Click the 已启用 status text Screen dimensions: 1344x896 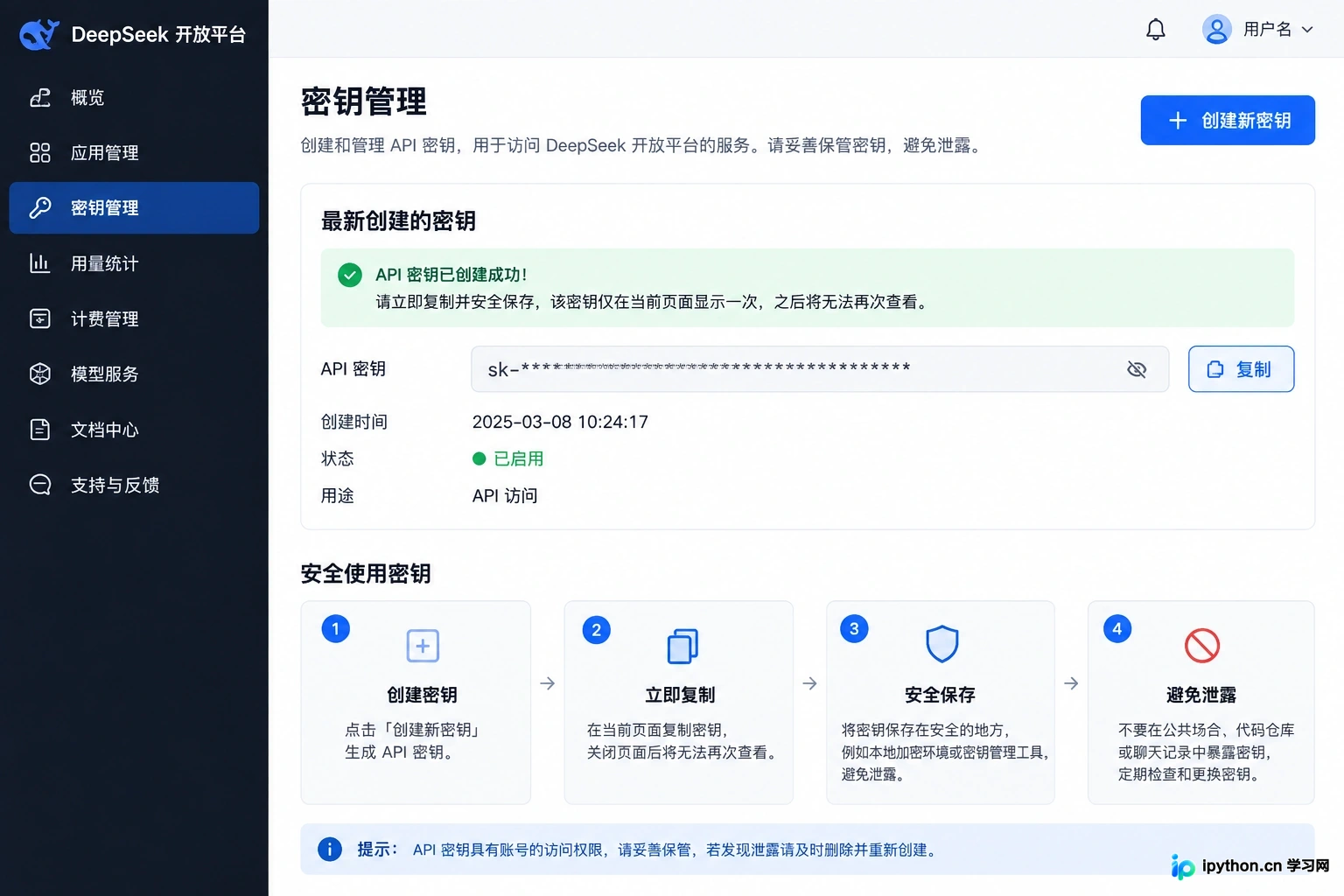(518, 458)
